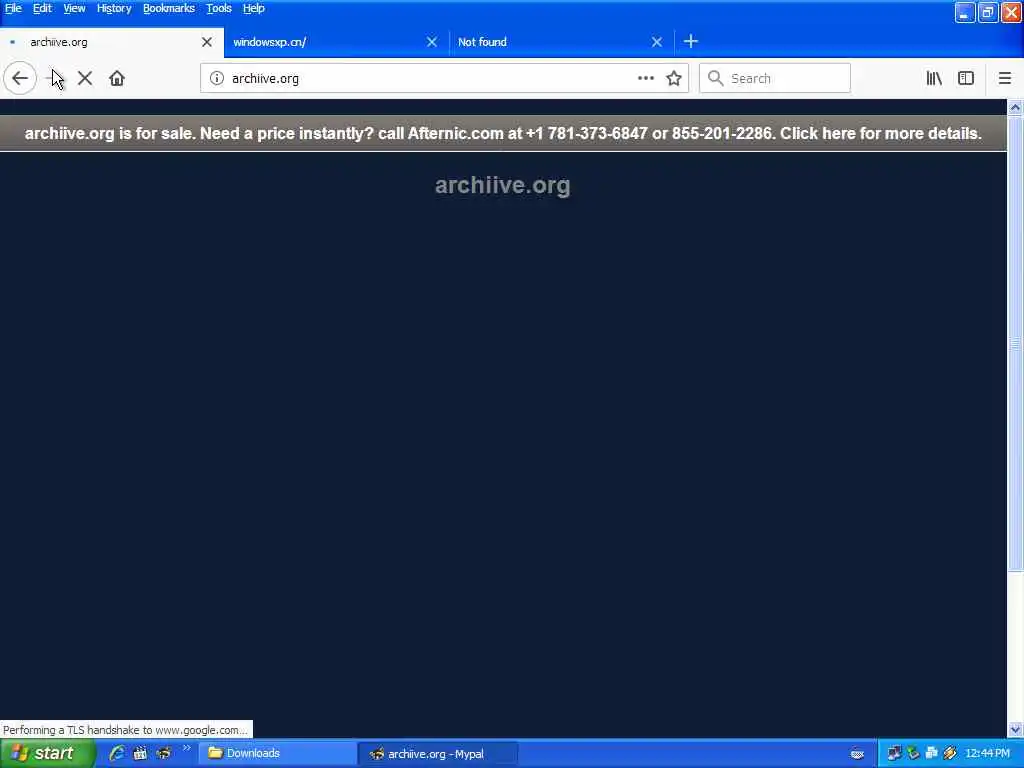The image size is (1024, 768).
Task: Open the Bookmarks menu
Action: coord(168,8)
